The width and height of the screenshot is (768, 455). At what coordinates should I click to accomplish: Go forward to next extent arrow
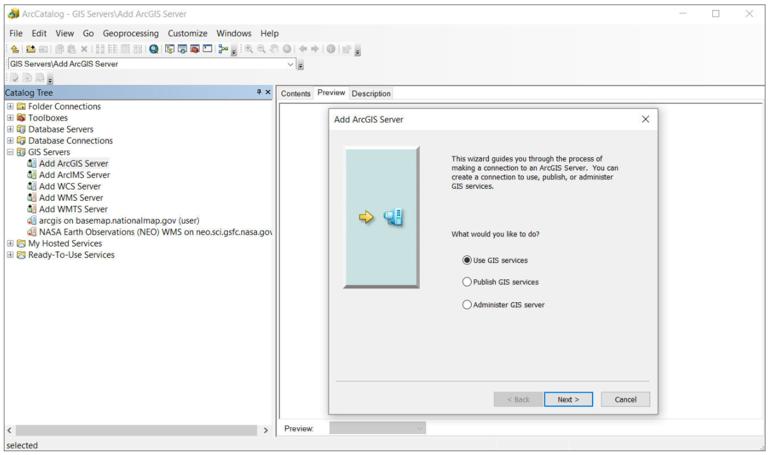[315, 49]
